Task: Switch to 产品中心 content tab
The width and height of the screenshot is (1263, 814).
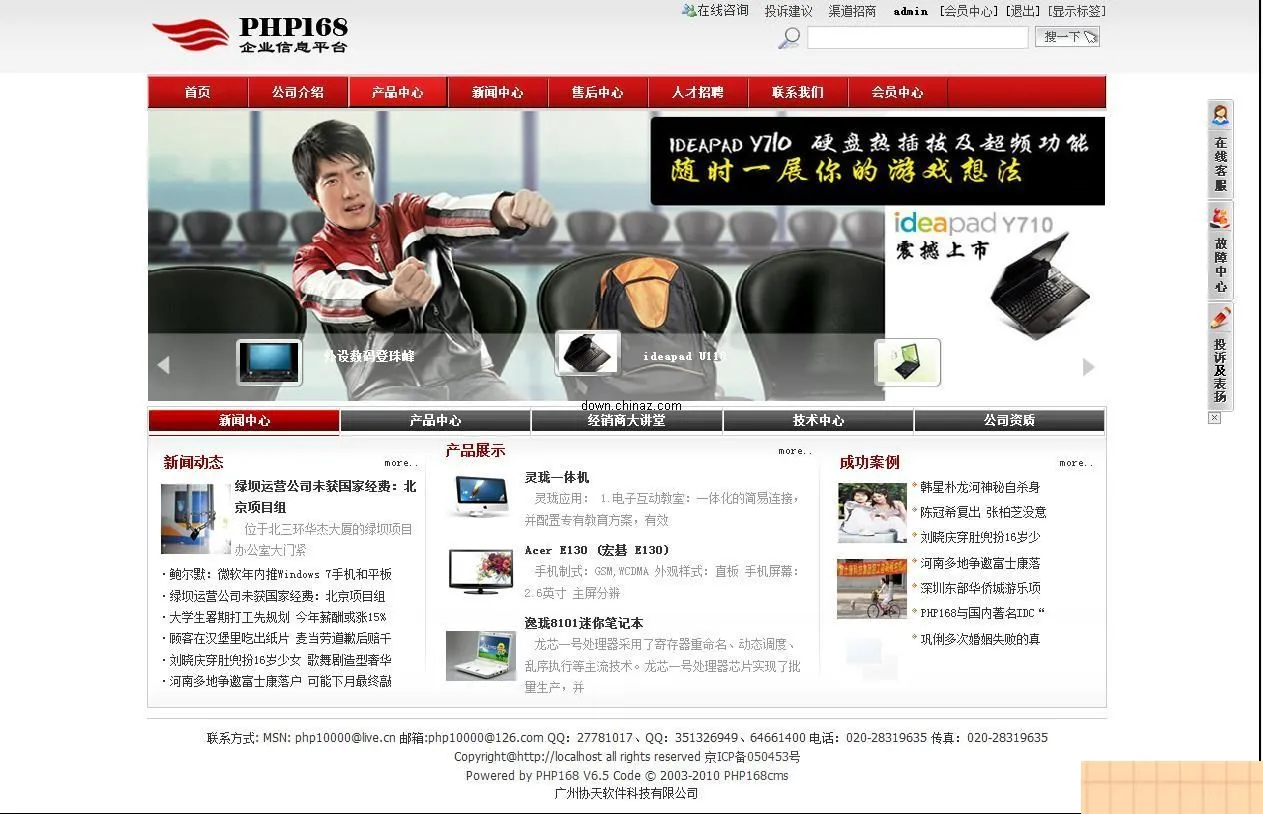Action: point(435,421)
